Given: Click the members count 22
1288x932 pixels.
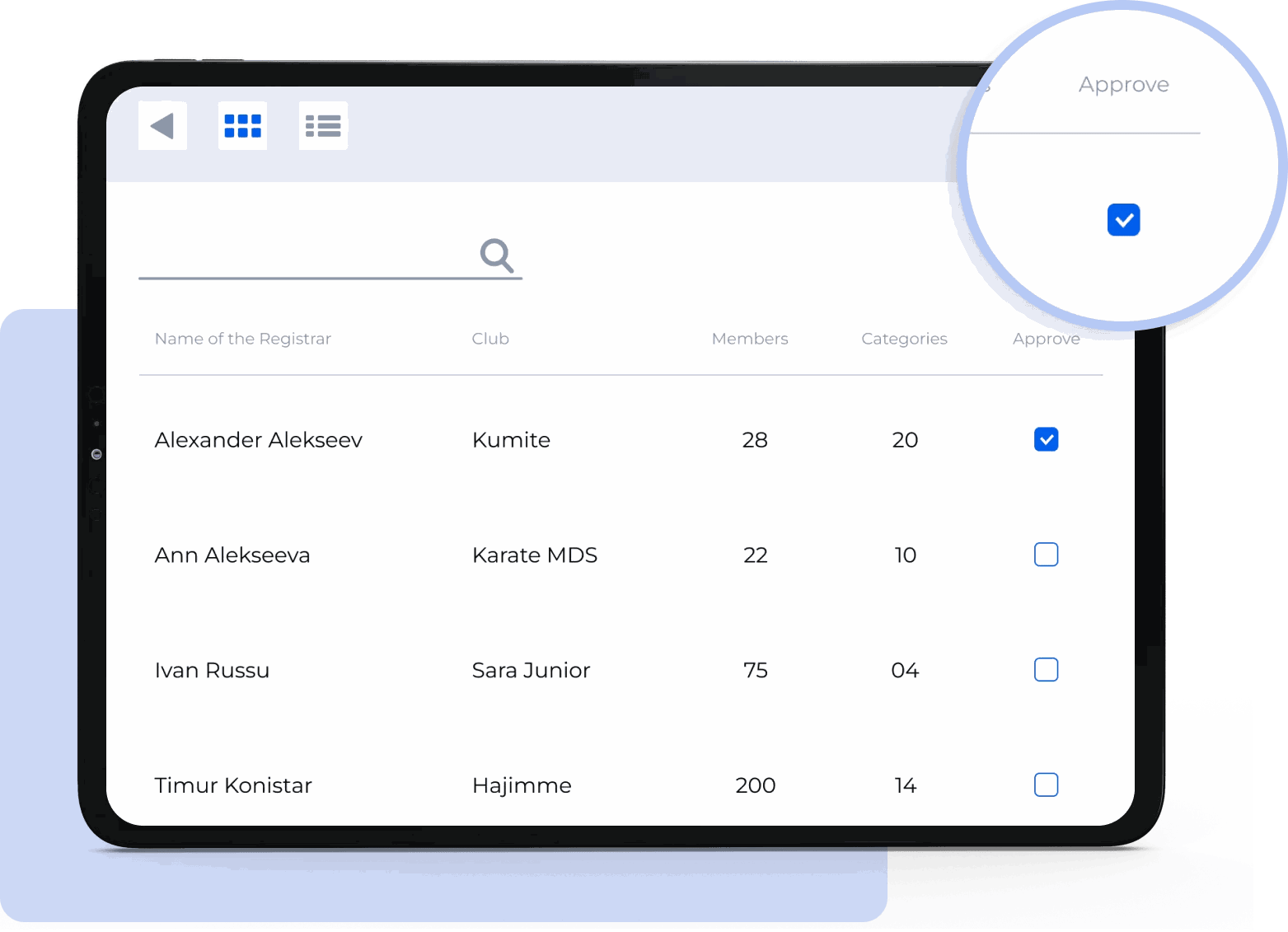Looking at the screenshot, I should coord(755,555).
